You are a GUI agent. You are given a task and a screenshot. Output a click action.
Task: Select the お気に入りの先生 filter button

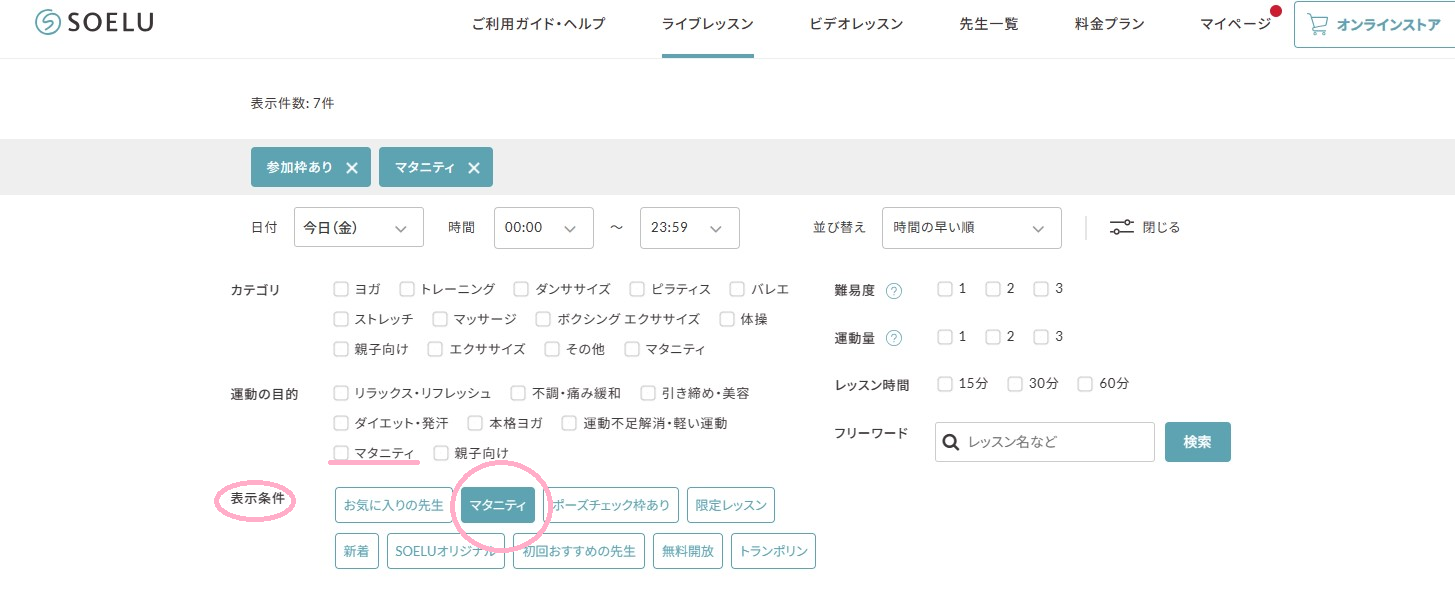point(393,505)
